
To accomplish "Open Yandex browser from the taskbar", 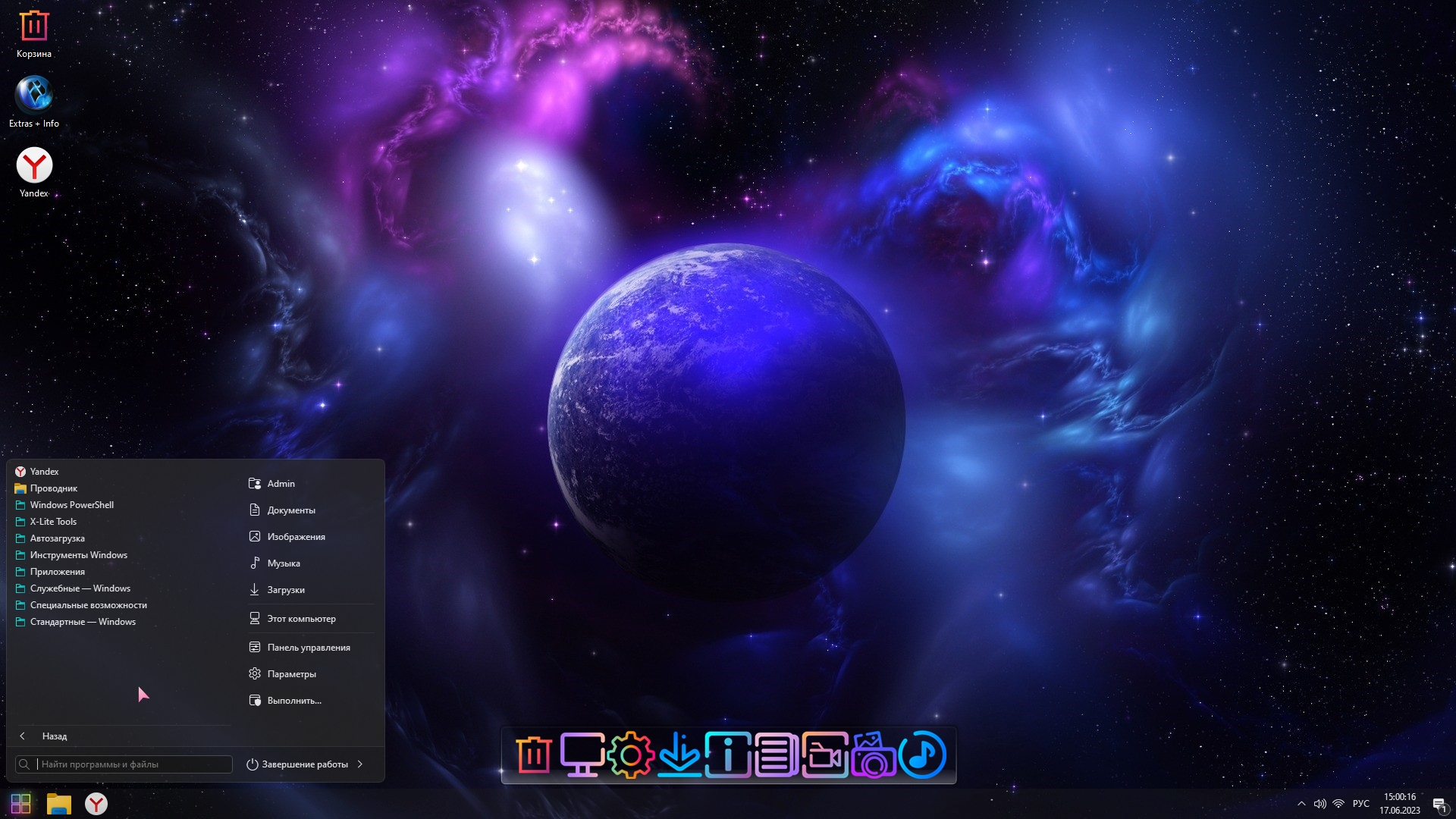I will coord(96,804).
